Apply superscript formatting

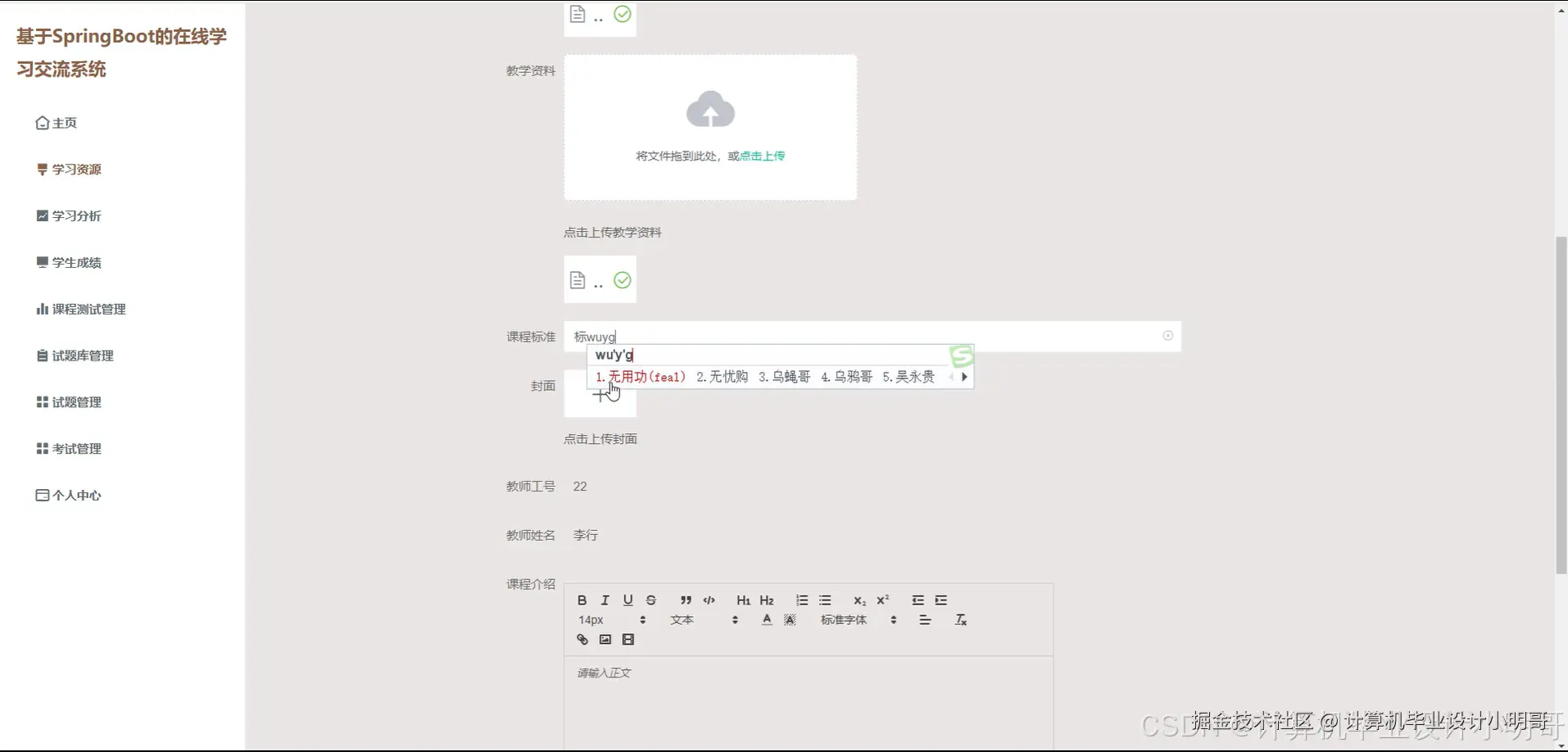pos(882,600)
